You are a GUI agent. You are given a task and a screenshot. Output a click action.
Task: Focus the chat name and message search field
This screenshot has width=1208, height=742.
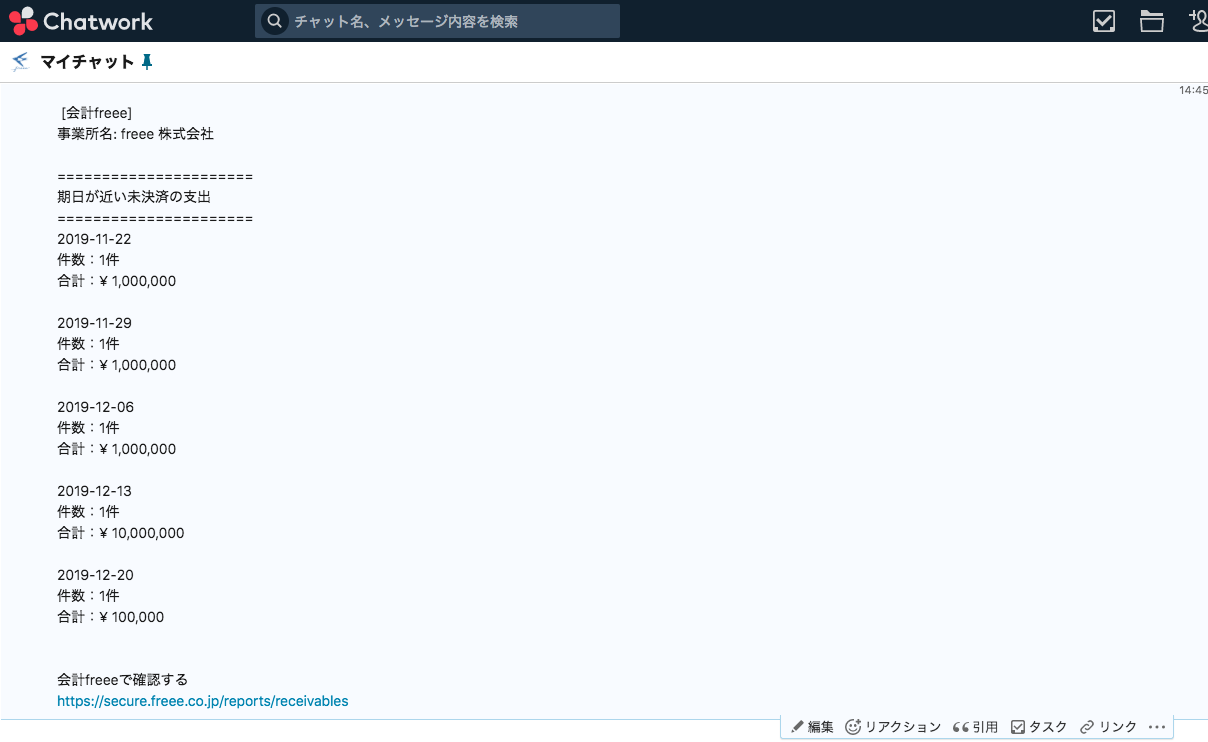pyautogui.click(x=437, y=21)
